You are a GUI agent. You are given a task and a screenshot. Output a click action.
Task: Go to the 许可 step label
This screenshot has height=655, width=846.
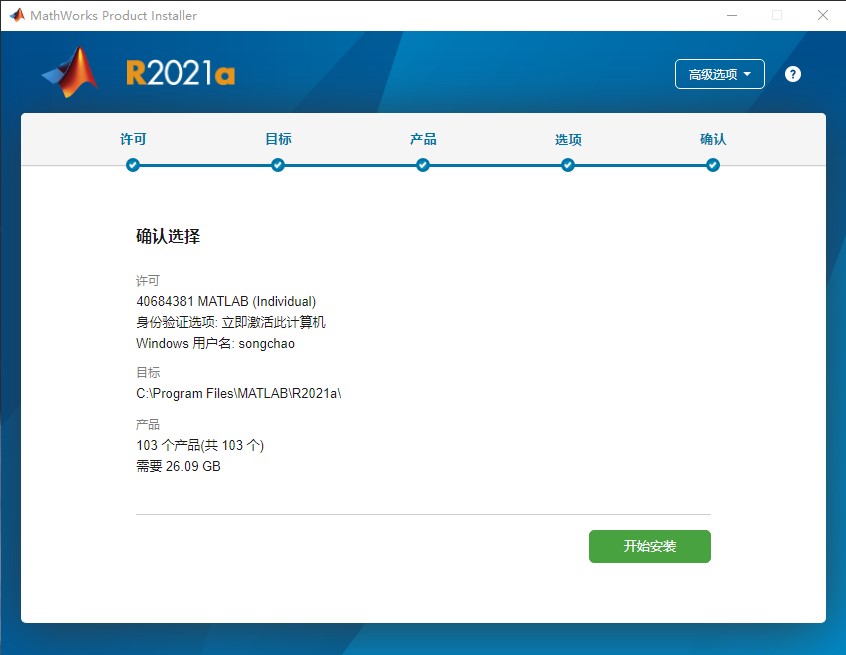coord(133,139)
